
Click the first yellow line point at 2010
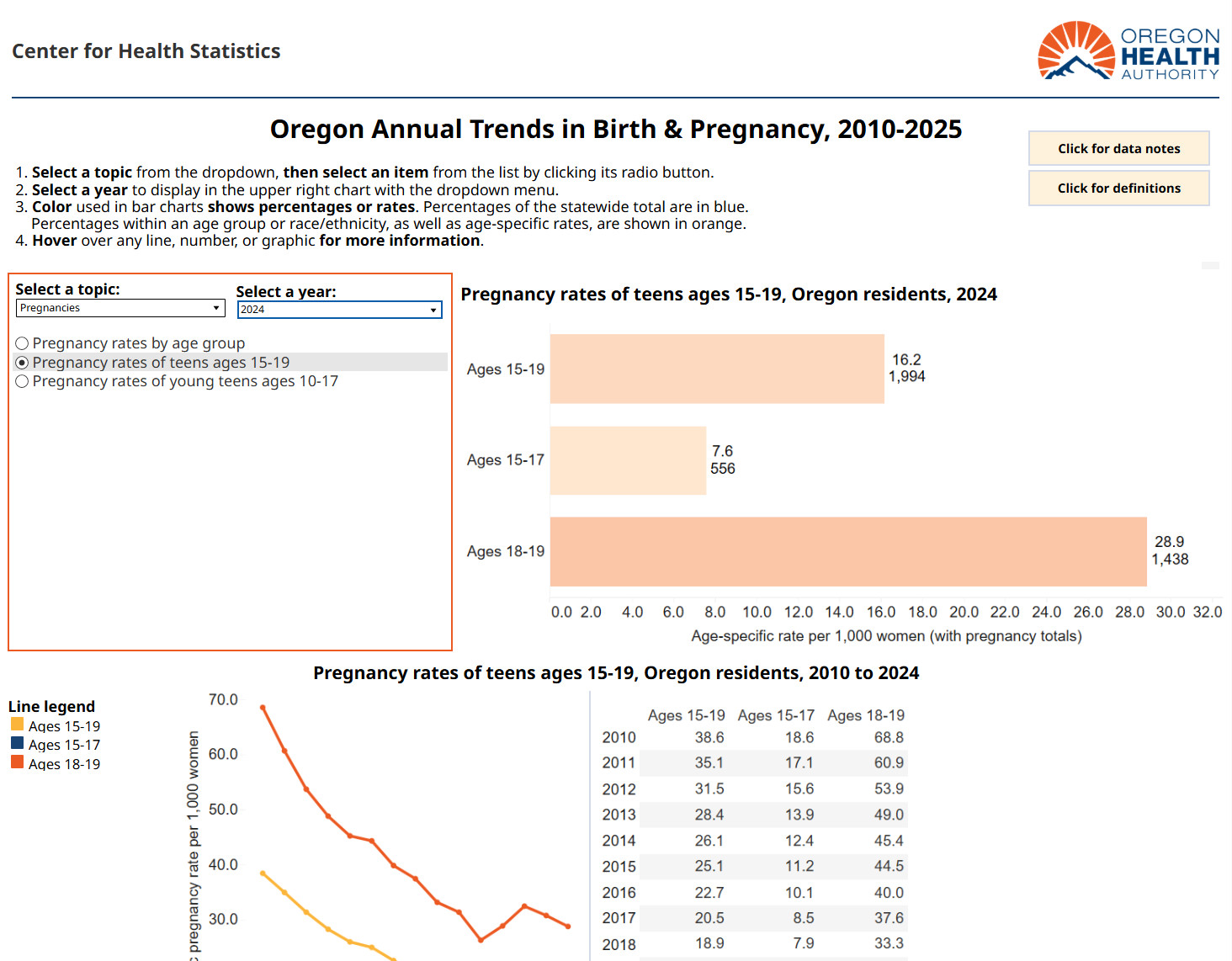[263, 873]
